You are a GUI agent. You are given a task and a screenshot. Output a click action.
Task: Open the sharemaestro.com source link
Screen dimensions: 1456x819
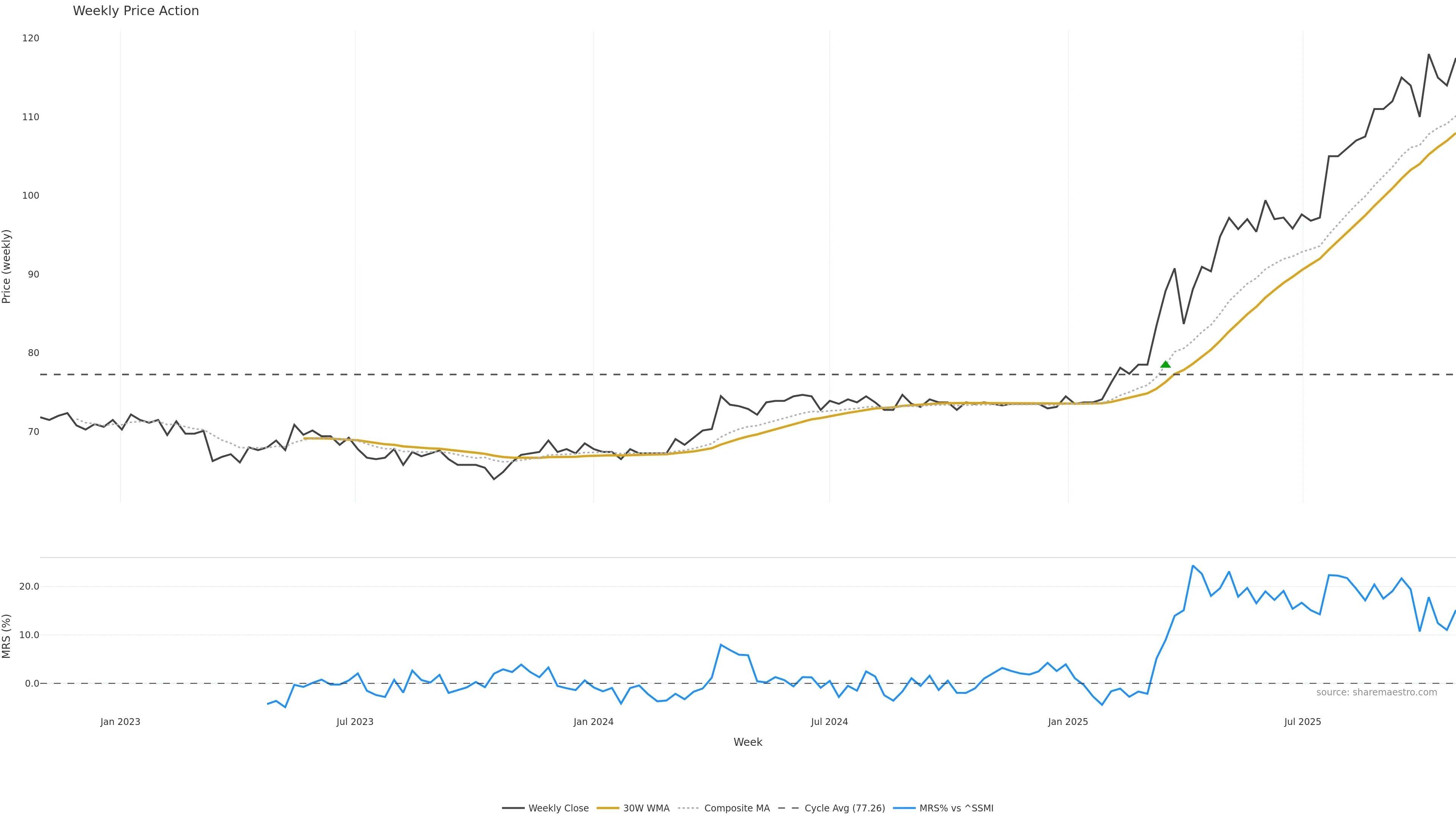pos(1376,692)
